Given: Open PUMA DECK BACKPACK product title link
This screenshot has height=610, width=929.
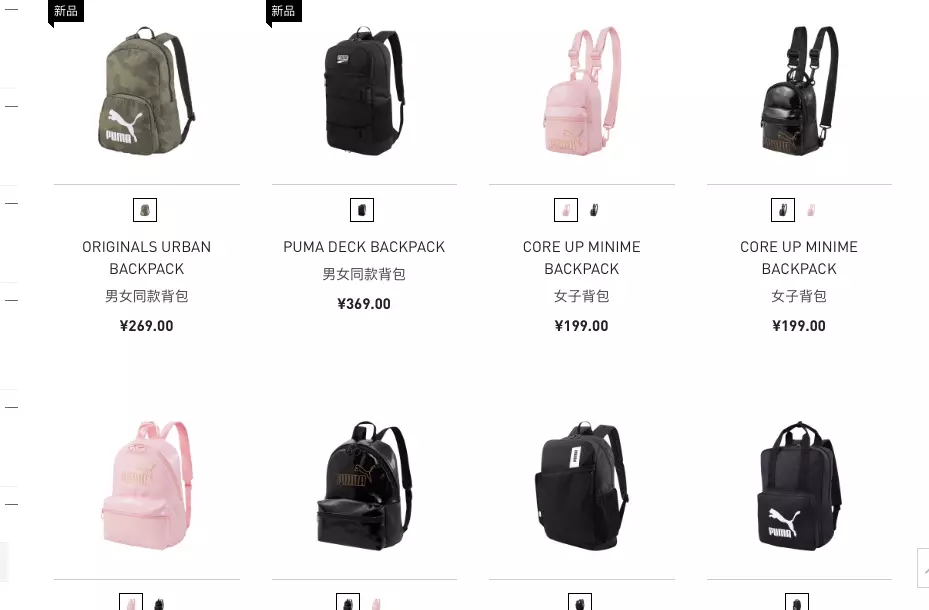Looking at the screenshot, I should click(x=364, y=247).
